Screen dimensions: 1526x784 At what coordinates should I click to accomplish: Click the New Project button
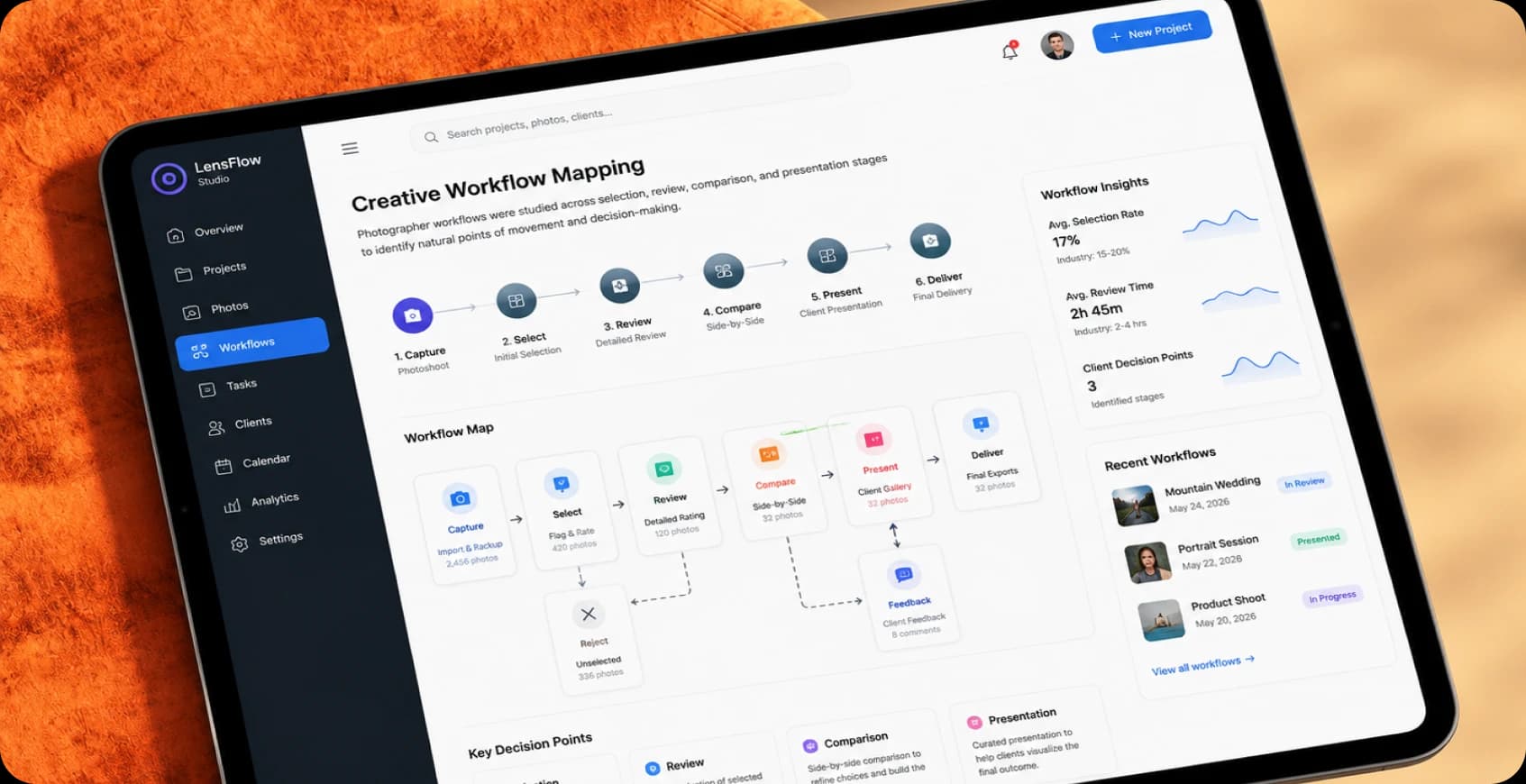1152,32
